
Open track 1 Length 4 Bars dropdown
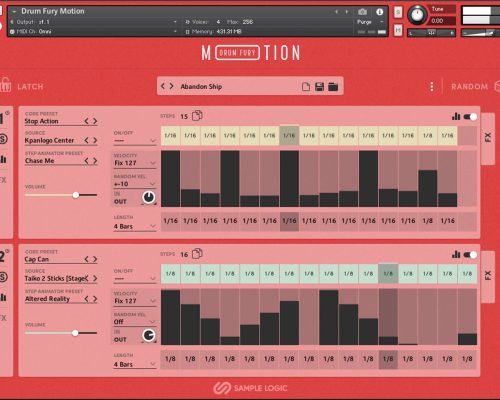pos(135,226)
